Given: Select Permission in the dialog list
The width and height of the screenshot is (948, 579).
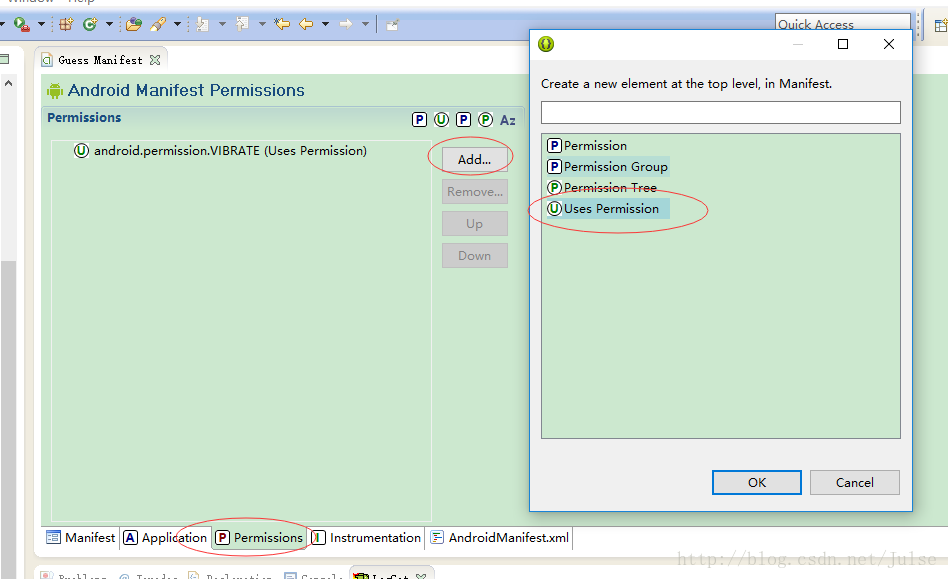Looking at the screenshot, I should 587,146.
